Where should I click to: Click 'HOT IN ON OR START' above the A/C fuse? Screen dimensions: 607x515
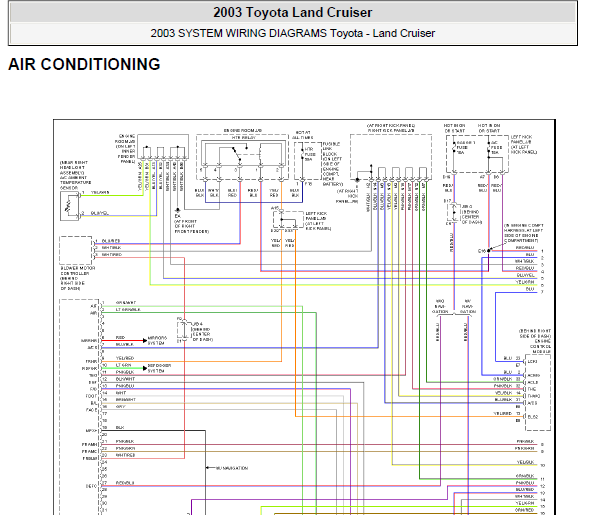tap(489, 128)
